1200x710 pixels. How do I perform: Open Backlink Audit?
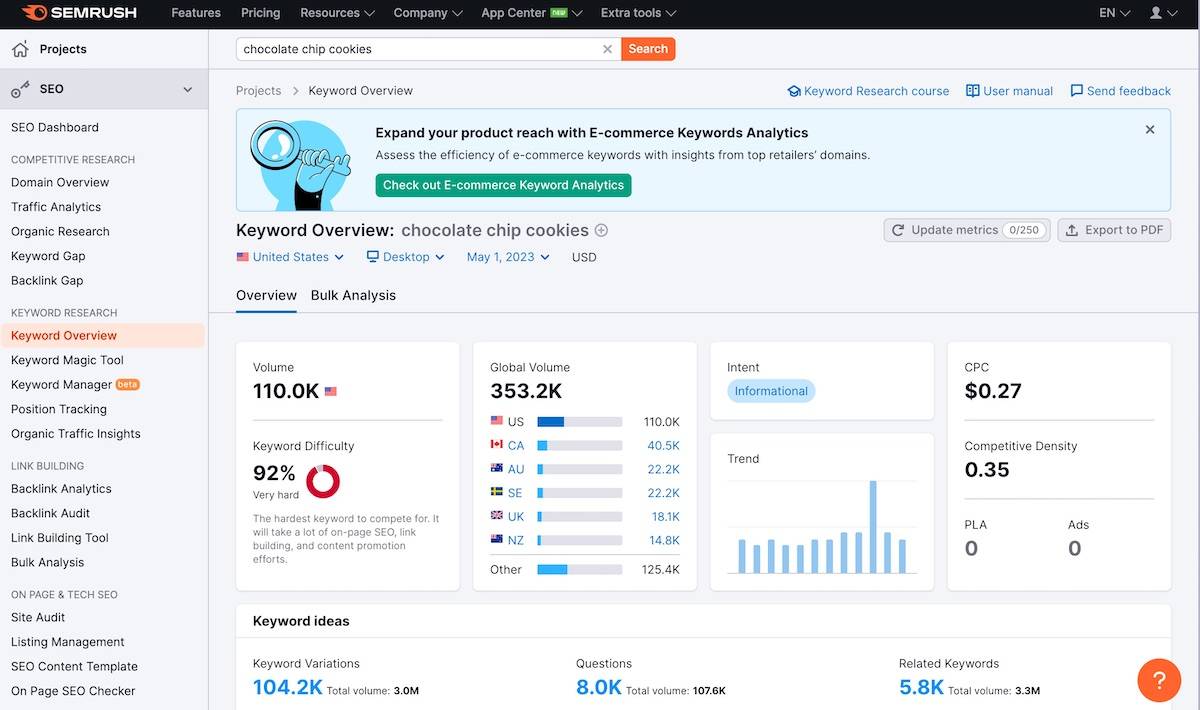click(x=51, y=513)
